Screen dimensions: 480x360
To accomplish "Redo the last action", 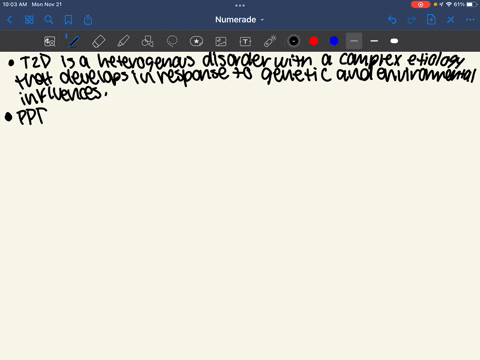I will (412, 20).
